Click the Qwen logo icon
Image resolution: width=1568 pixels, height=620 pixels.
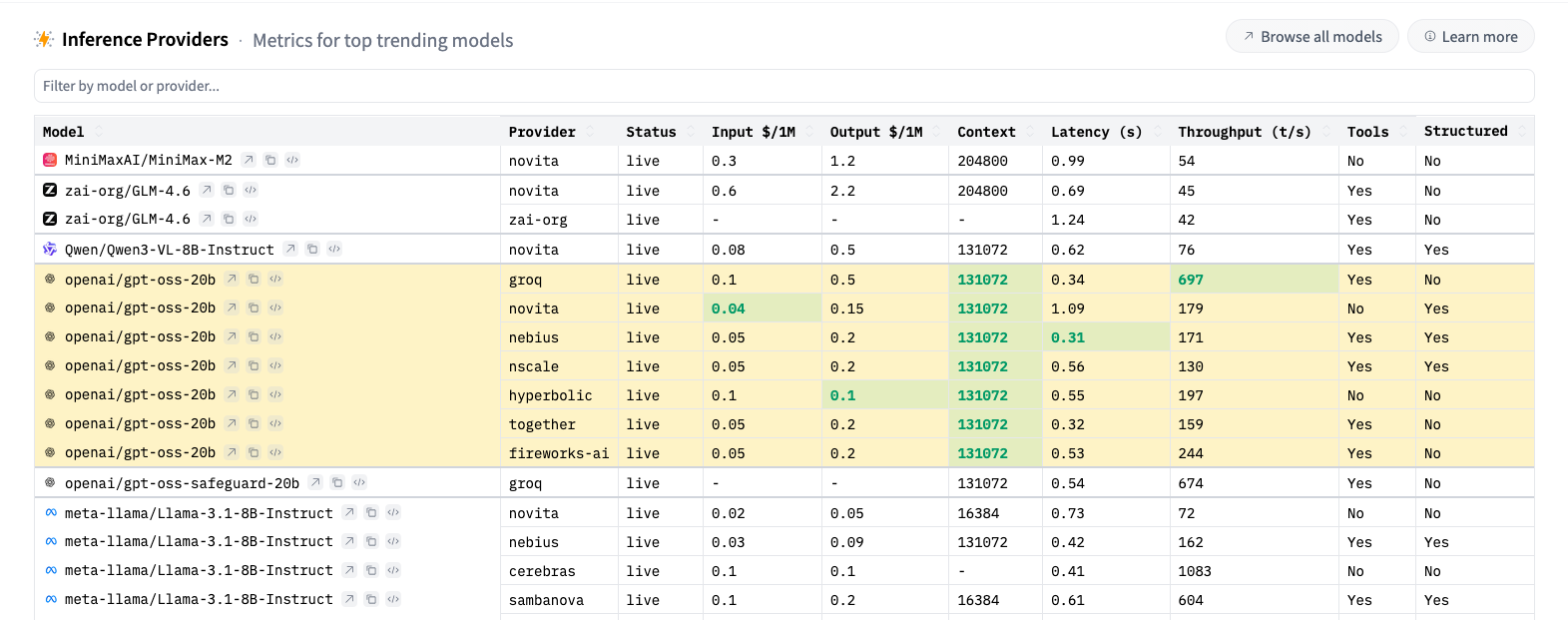pyautogui.click(x=50, y=249)
